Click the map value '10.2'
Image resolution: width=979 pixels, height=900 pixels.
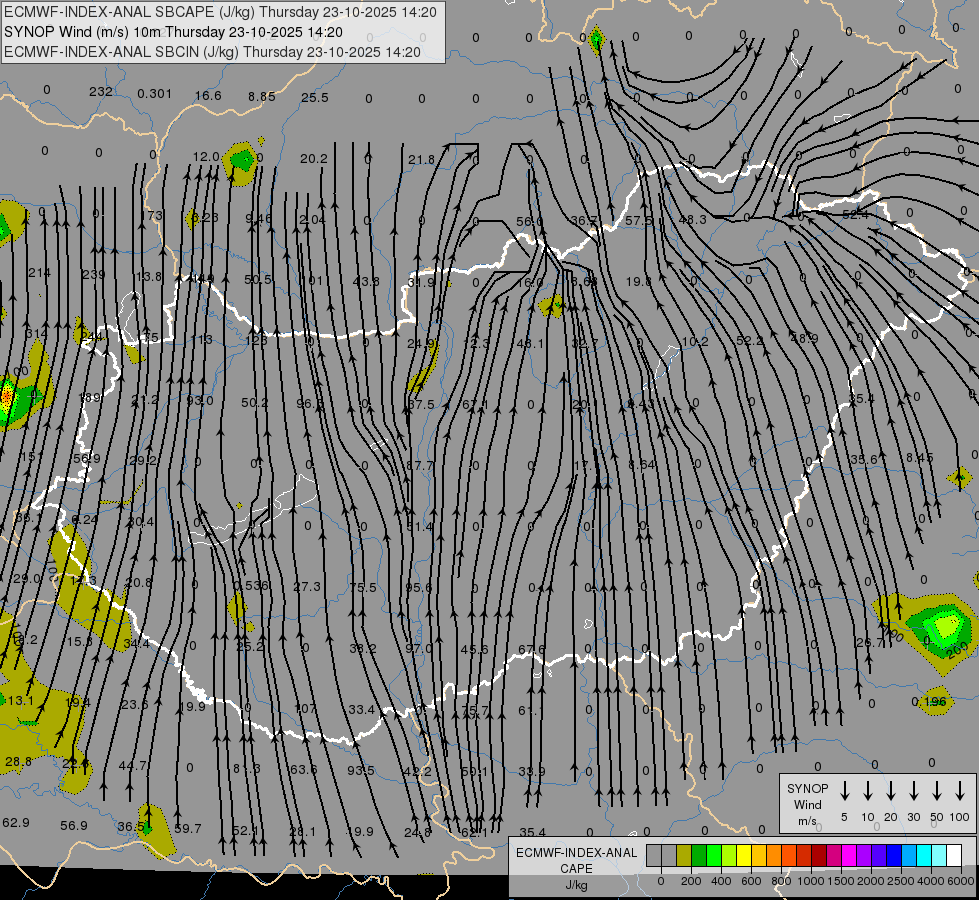(x=695, y=342)
